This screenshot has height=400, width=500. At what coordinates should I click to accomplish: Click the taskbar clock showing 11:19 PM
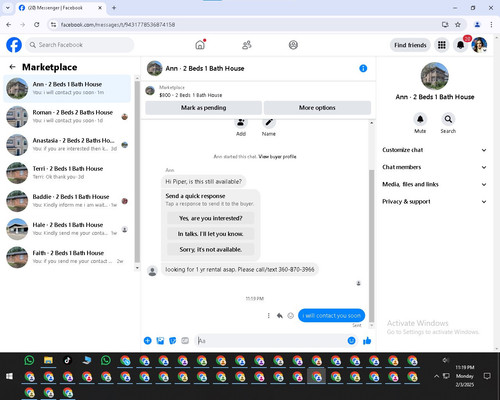[465, 376]
